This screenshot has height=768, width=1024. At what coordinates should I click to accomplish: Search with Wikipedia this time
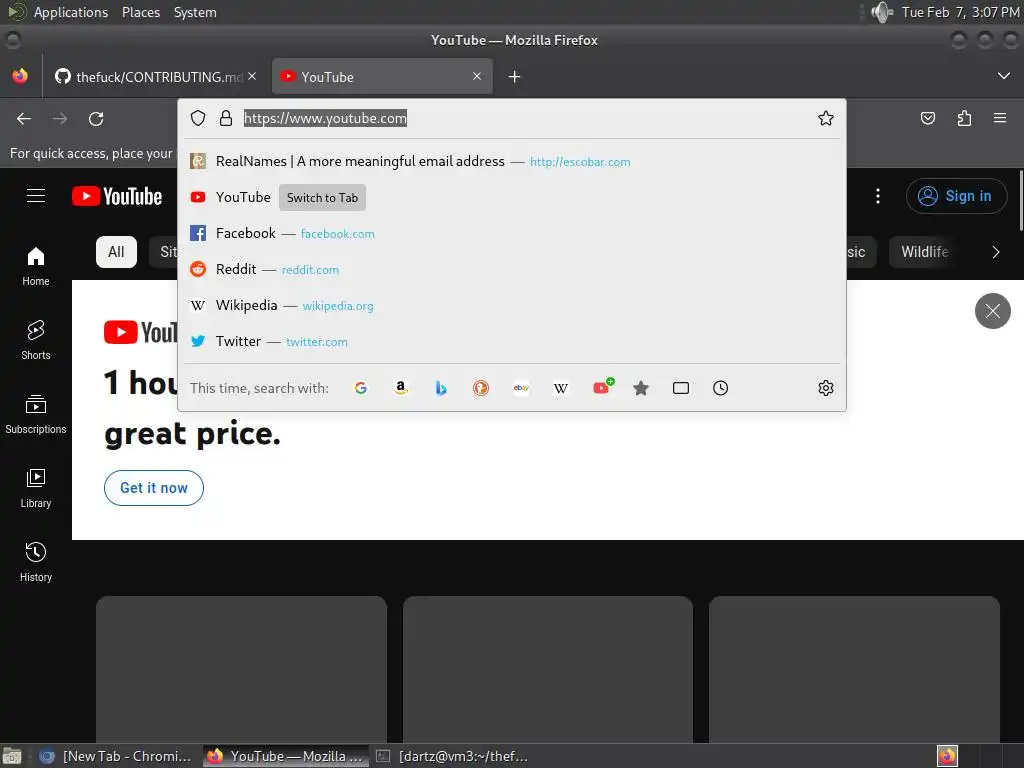(561, 388)
